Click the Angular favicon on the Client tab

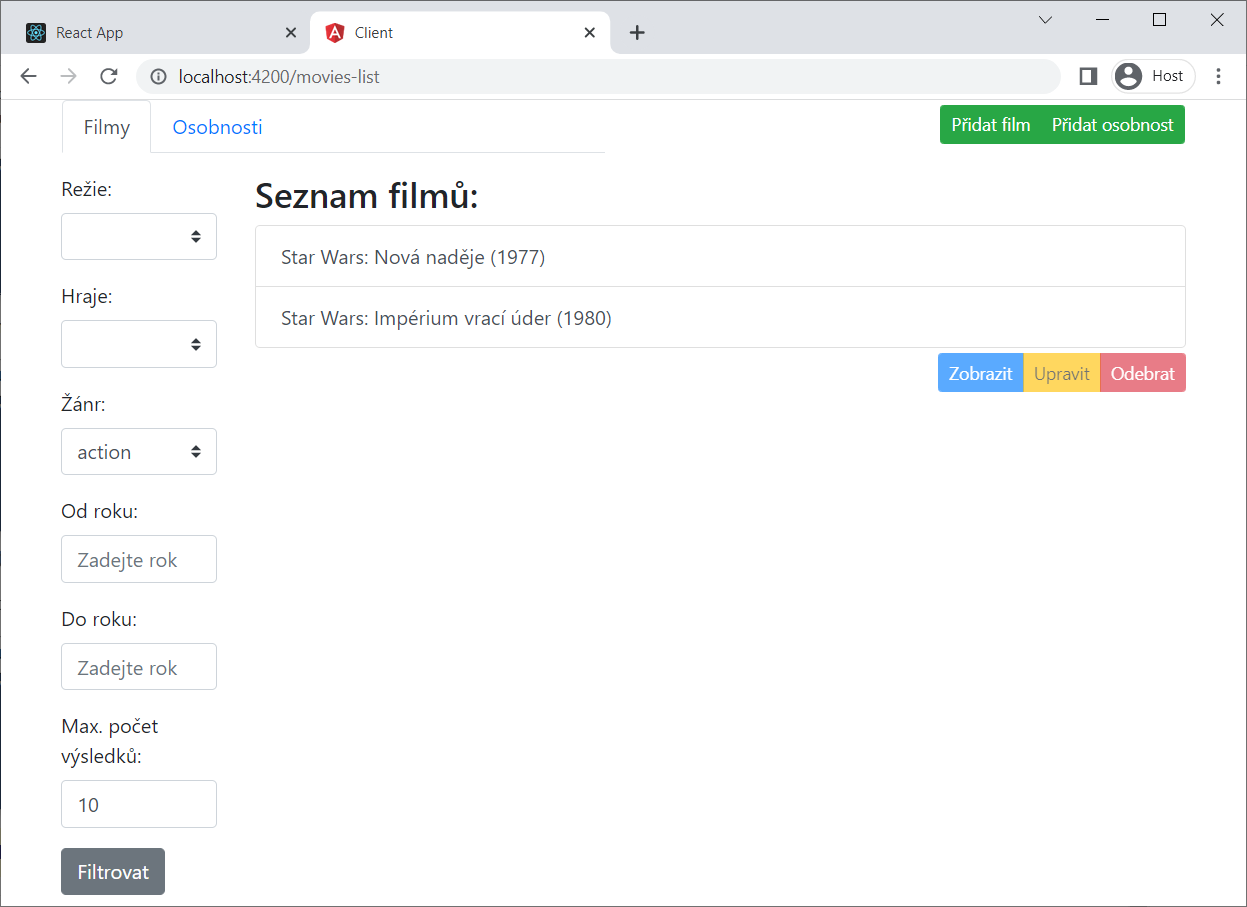[x=335, y=31]
